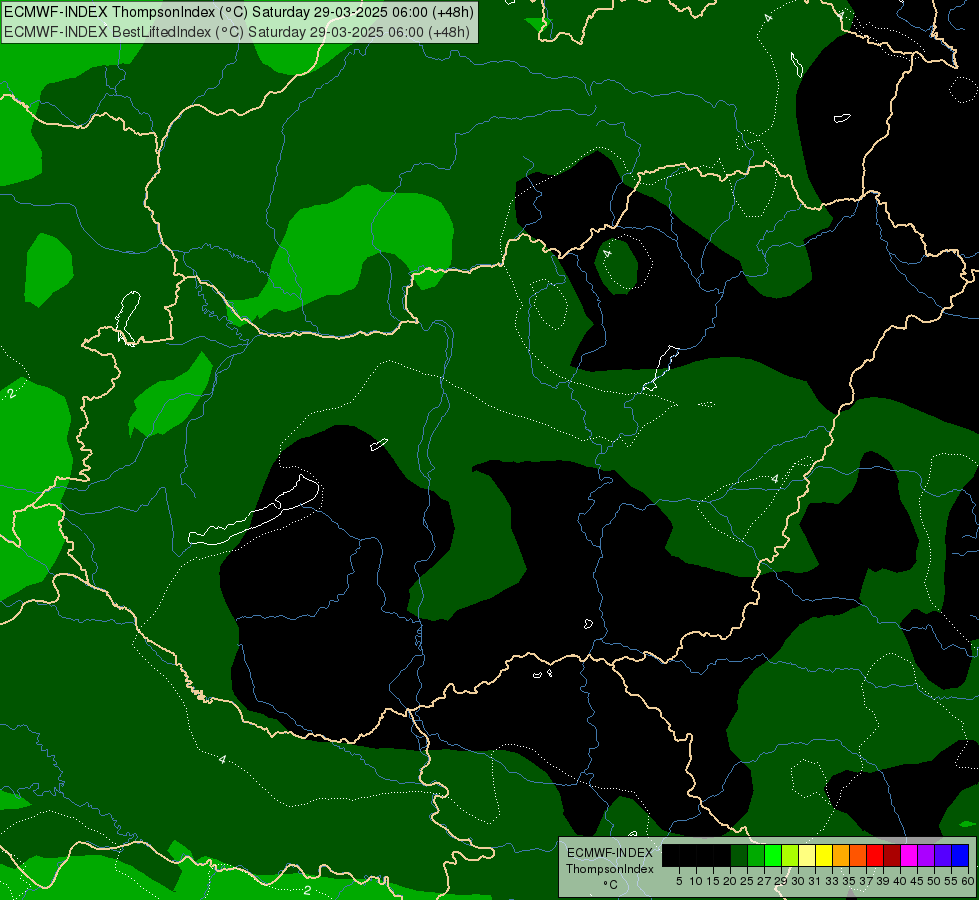Click the legend tick value 5
Screen dimensions: 979x900
click(679, 881)
